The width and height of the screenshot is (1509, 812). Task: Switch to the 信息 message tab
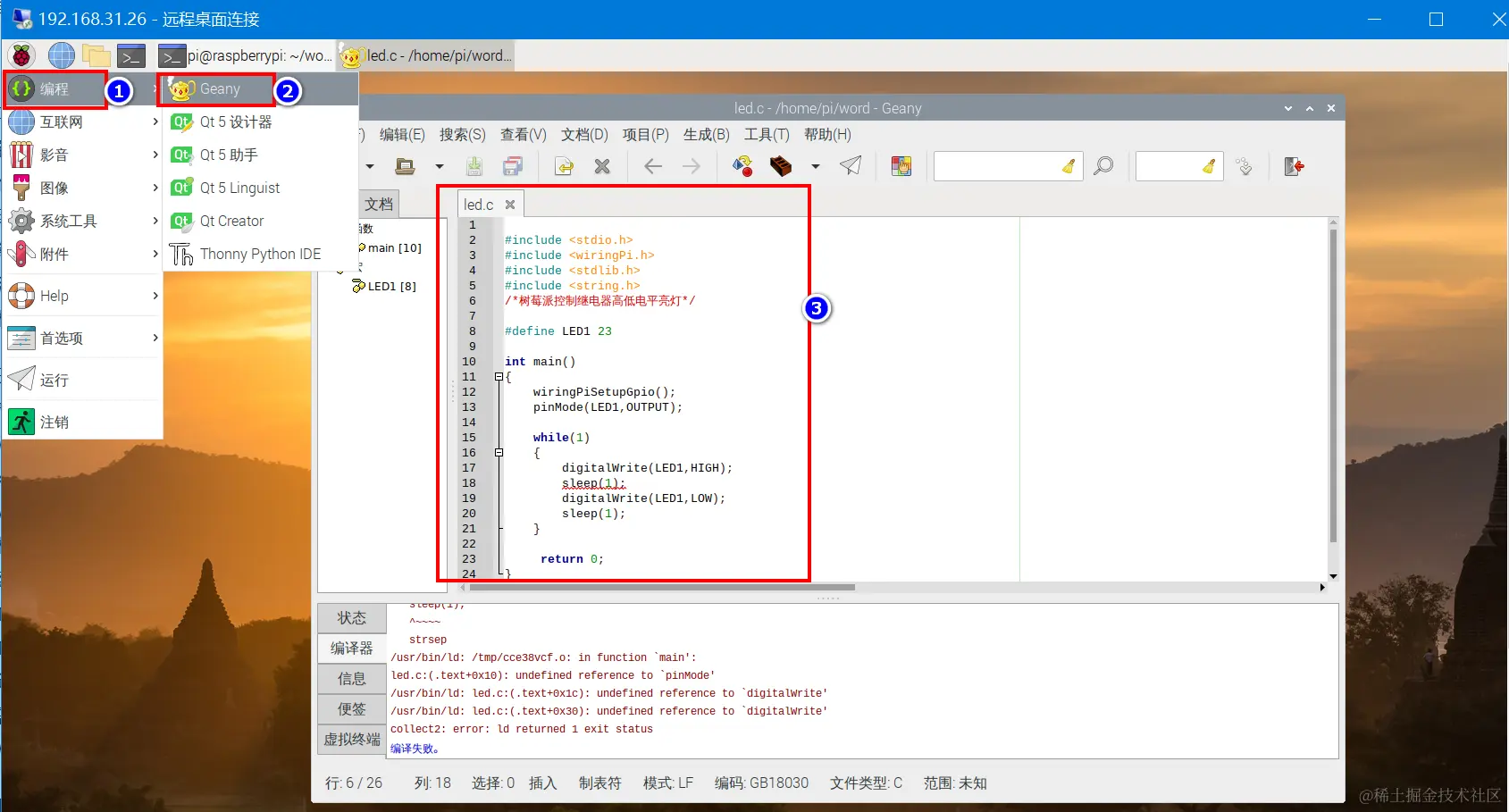(352, 679)
